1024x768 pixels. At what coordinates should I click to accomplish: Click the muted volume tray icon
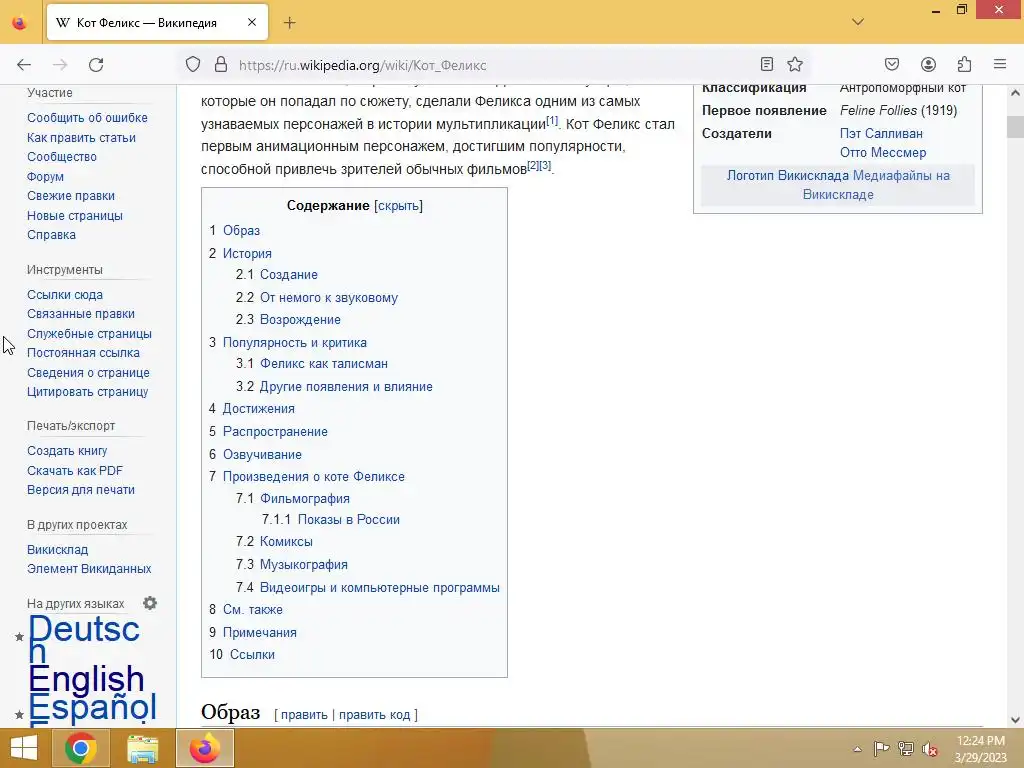(x=929, y=749)
